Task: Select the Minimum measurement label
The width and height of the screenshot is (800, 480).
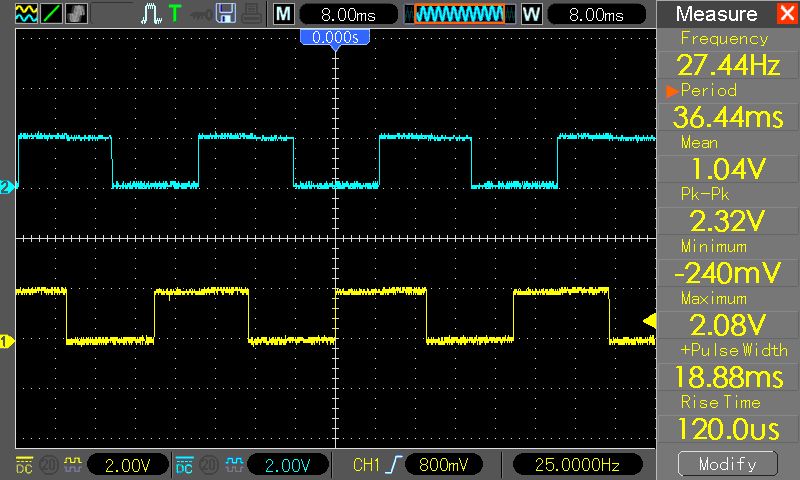Action: (714, 246)
